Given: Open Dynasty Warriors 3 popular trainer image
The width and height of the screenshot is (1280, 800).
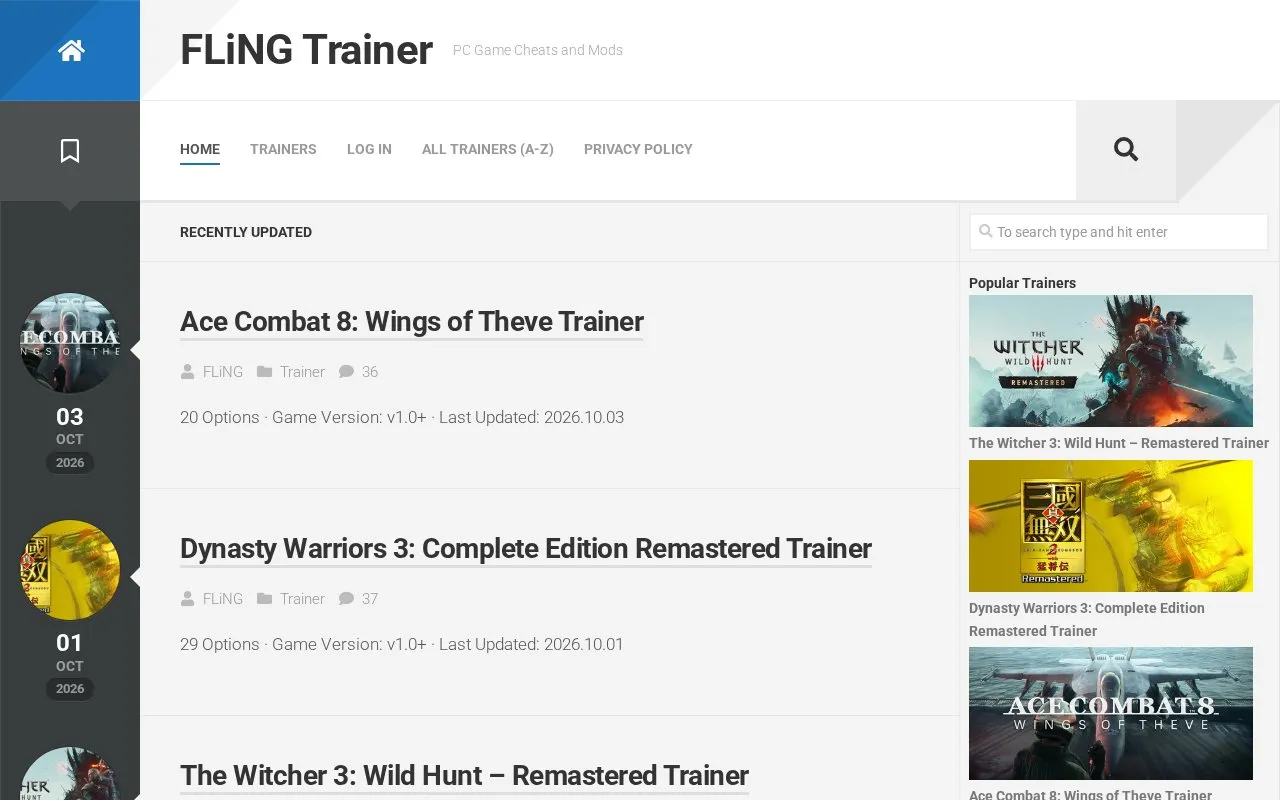Looking at the screenshot, I should pos(1111,526).
